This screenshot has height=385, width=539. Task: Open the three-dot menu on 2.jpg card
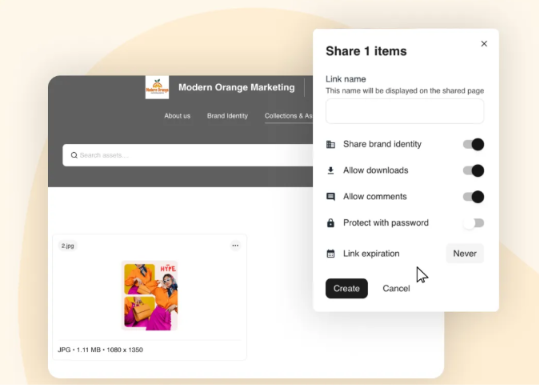(x=235, y=245)
